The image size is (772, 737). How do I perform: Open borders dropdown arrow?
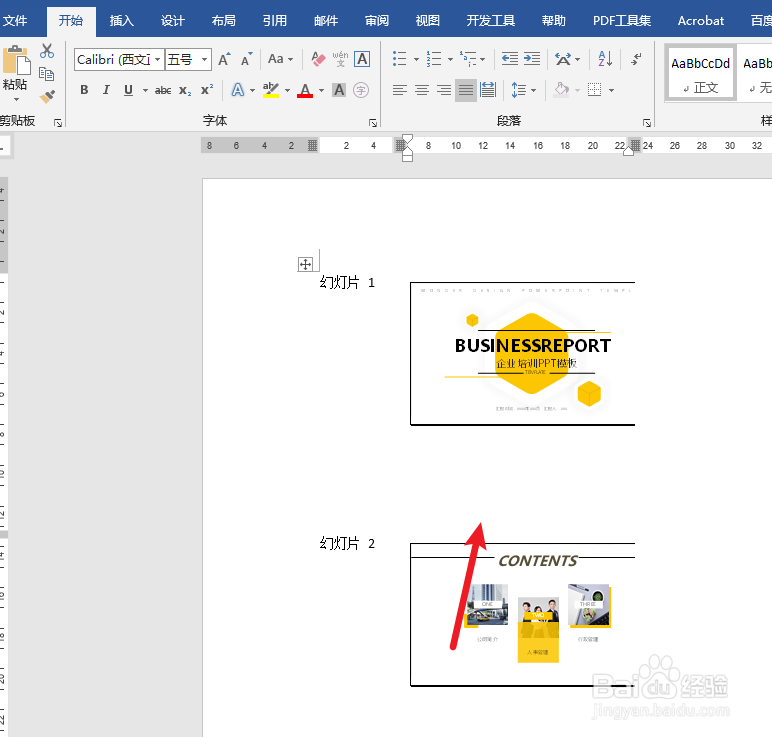pos(611,91)
